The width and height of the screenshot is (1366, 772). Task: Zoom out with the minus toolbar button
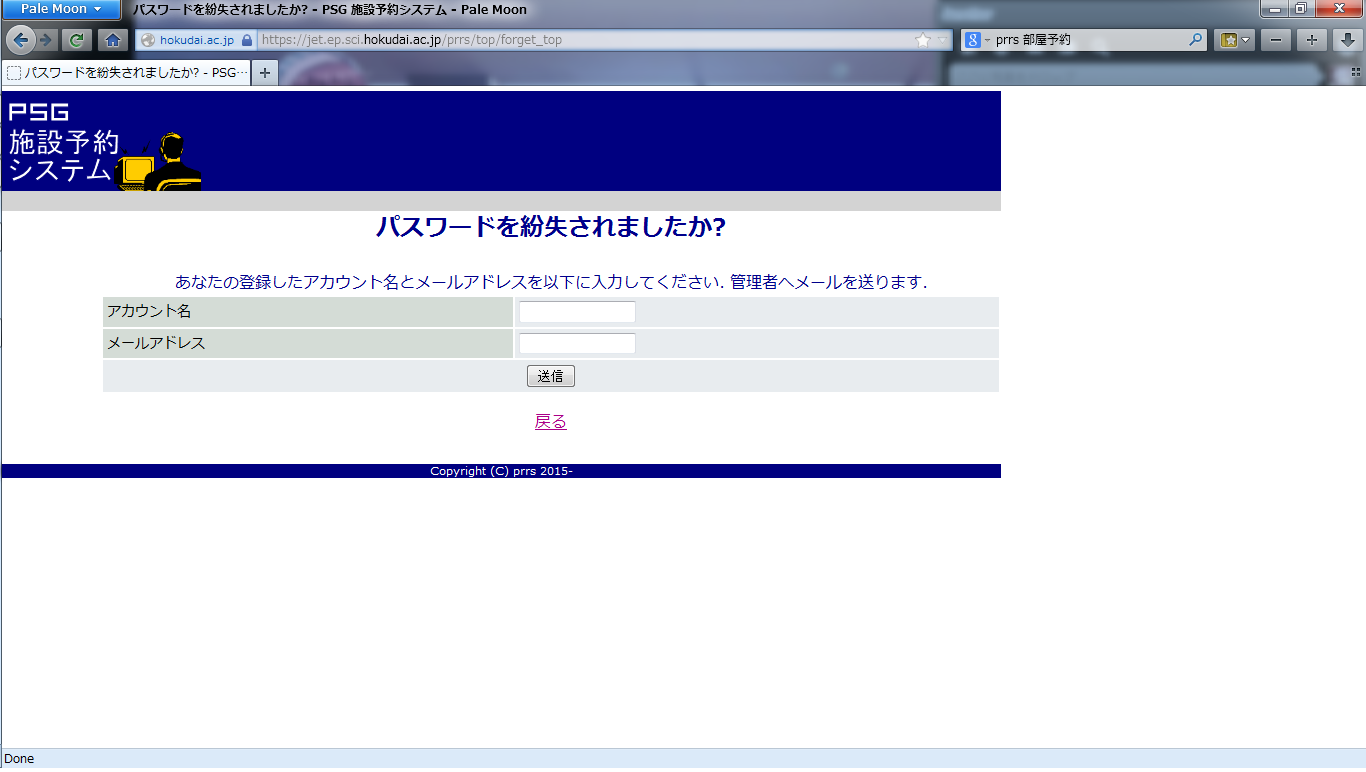click(x=1275, y=40)
